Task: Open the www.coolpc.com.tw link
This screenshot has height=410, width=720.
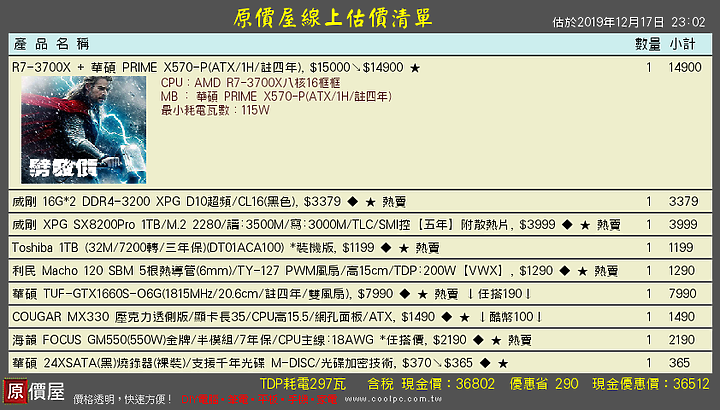Action: 393,399
